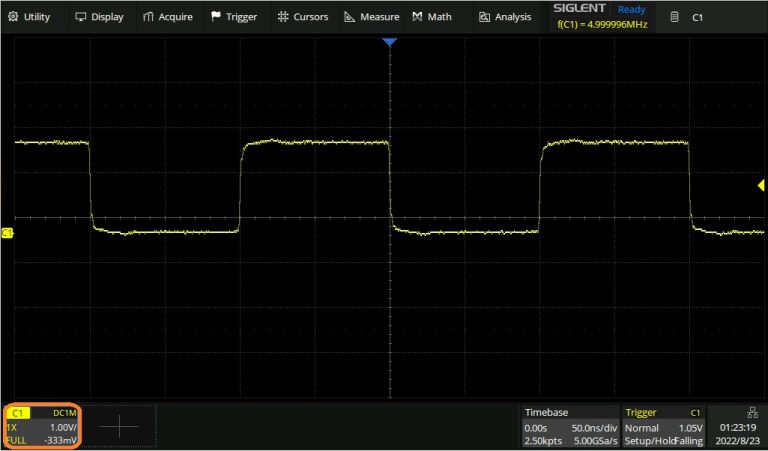Open the Trigger menu
Screen dimensions: 768x451
tap(234, 17)
